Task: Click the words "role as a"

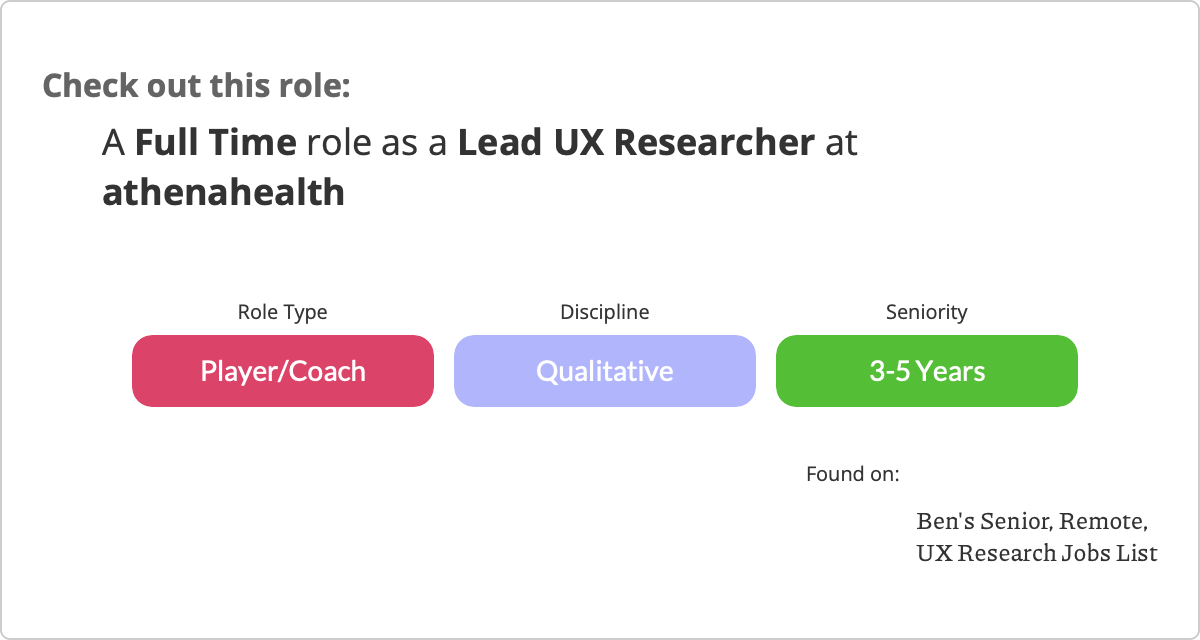Action: [x=377, y=143]
